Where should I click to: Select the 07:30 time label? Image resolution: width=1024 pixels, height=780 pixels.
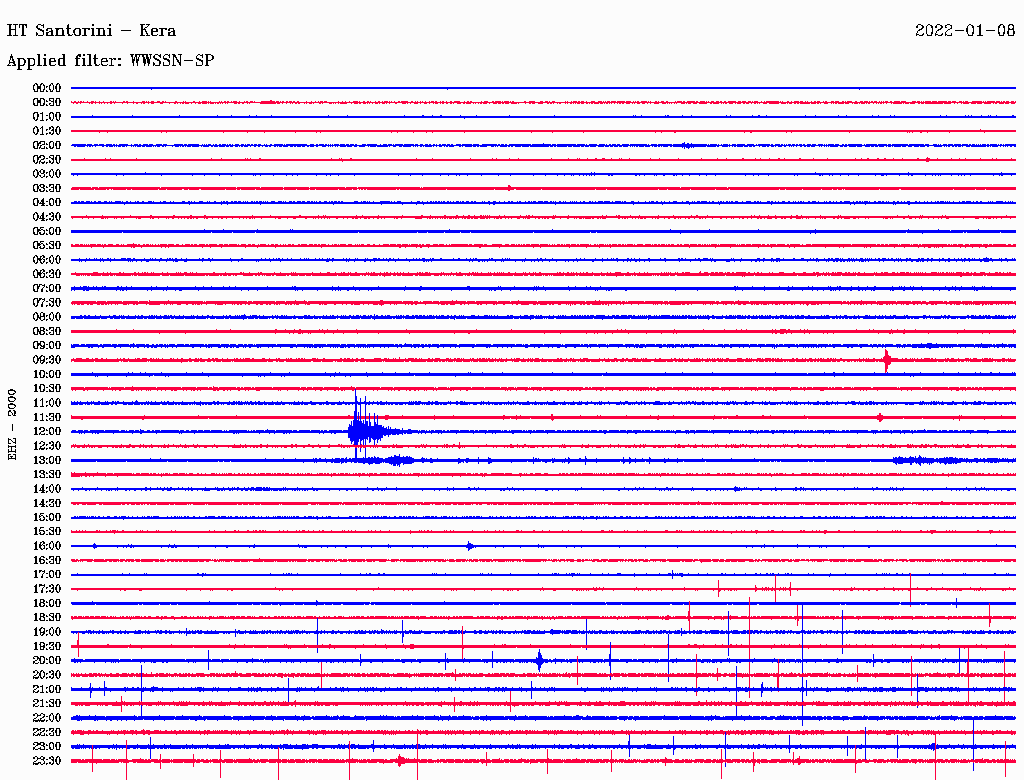[x=47, y=302]
